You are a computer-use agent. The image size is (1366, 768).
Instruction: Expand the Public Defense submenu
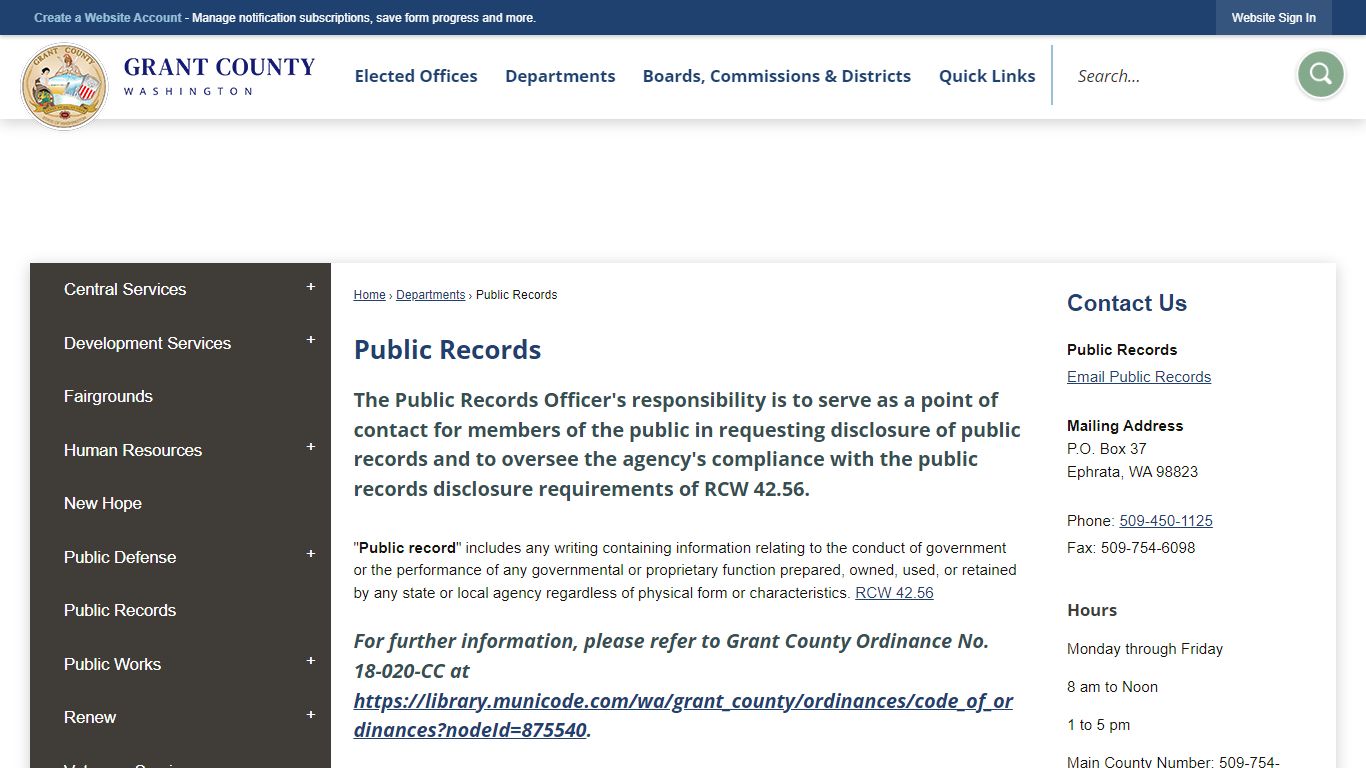tap(310, 555)
